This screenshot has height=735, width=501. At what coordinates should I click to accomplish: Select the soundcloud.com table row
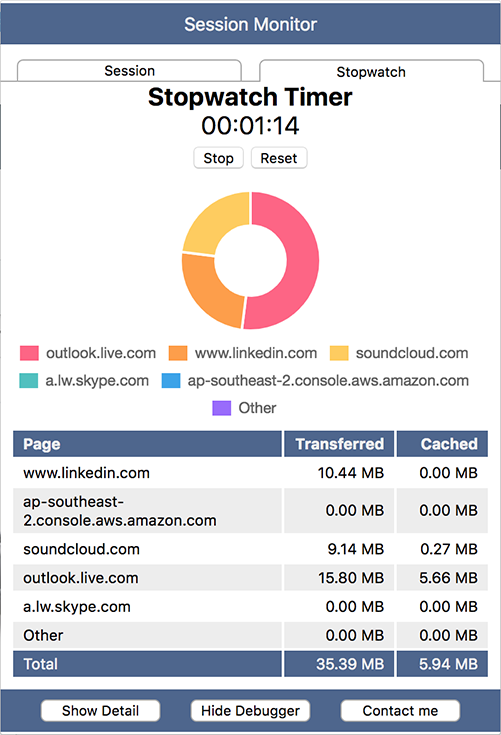click(x=250, y=549)
